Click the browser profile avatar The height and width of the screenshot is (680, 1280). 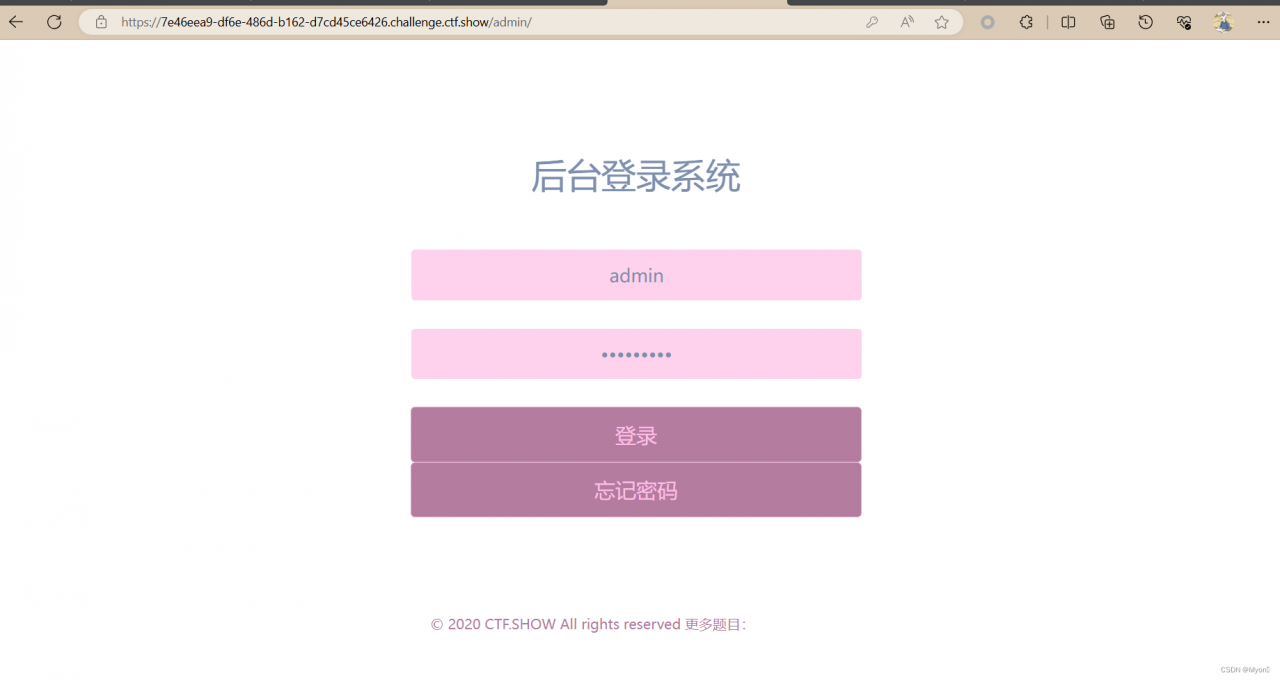[1223, 21]
